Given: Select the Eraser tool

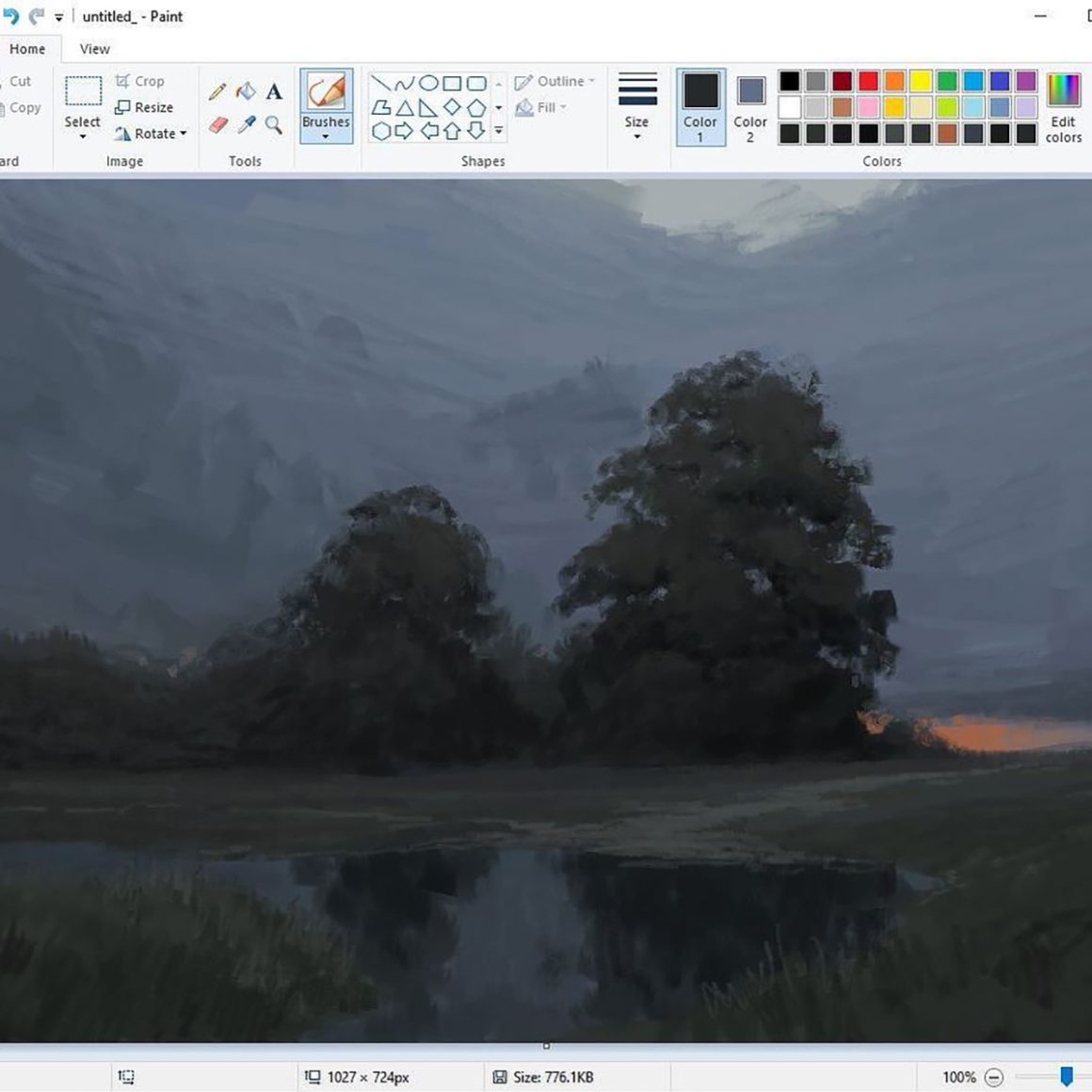Looking at the screenshot, I should (217, 125).
